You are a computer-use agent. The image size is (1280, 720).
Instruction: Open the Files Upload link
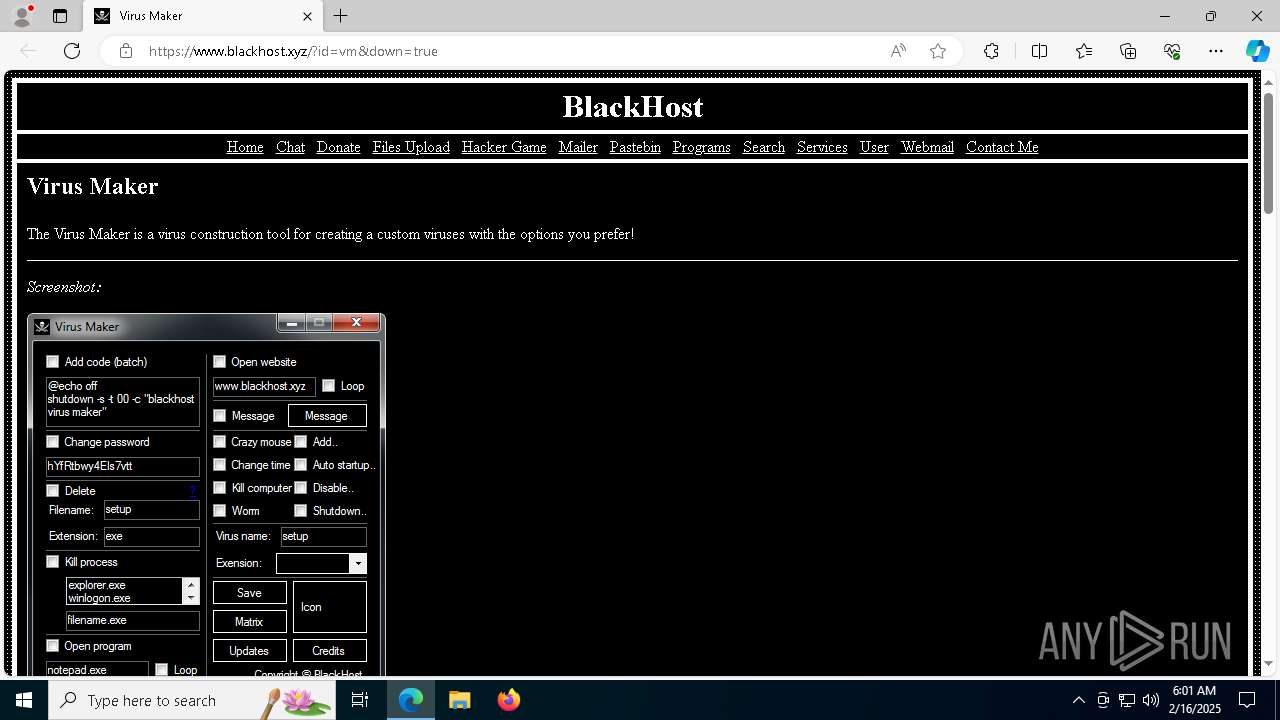tap(411, 147)
